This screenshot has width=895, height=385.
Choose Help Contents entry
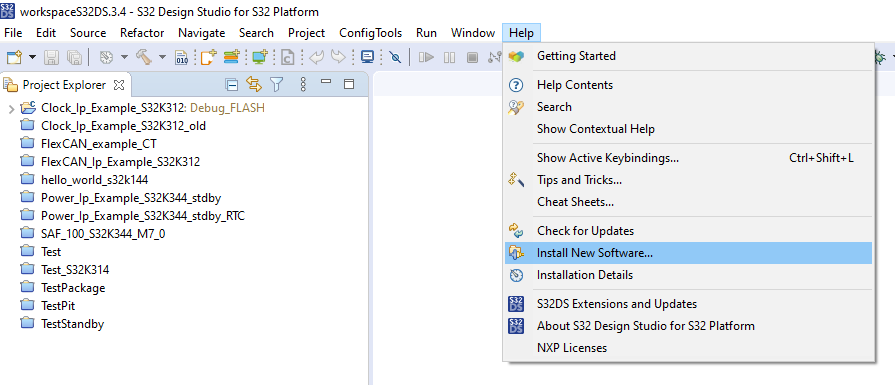click(x=688, y=85)
